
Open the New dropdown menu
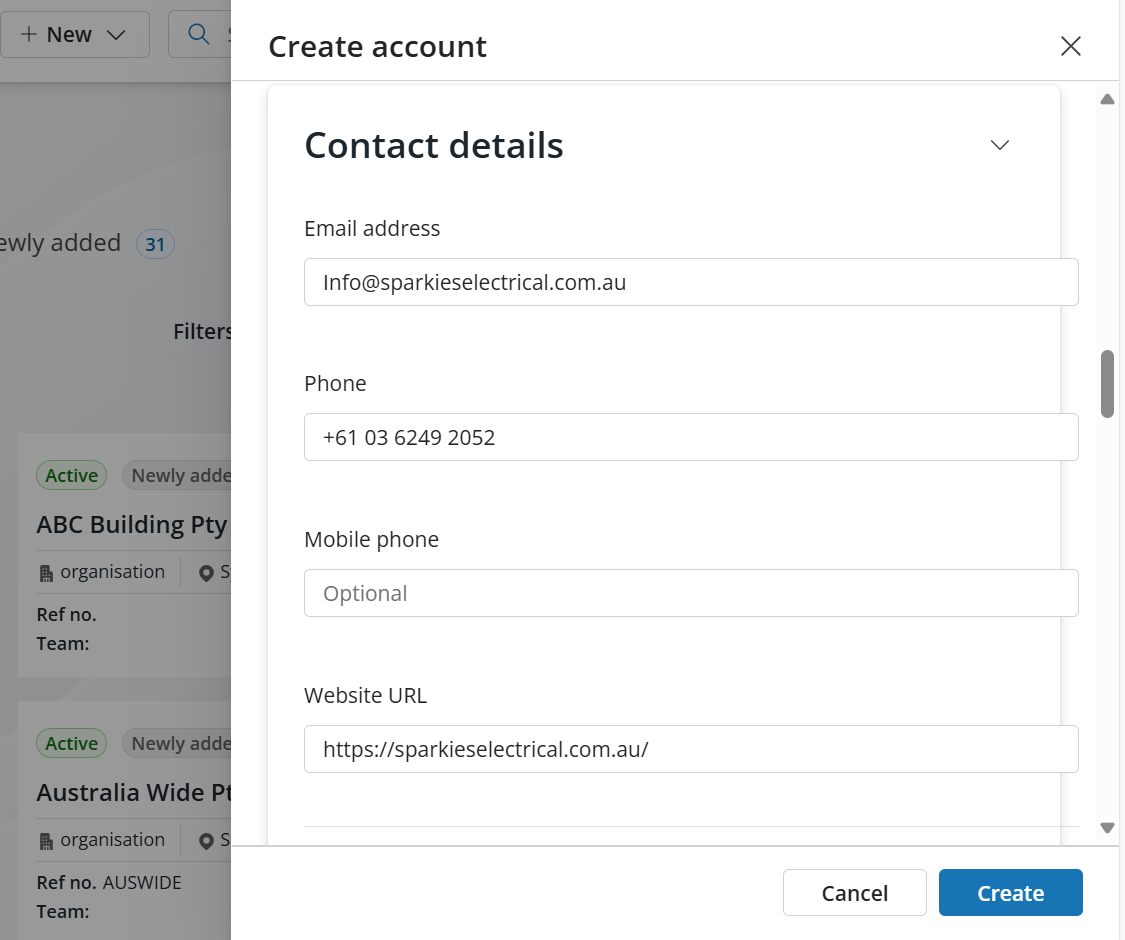point(73,34)
